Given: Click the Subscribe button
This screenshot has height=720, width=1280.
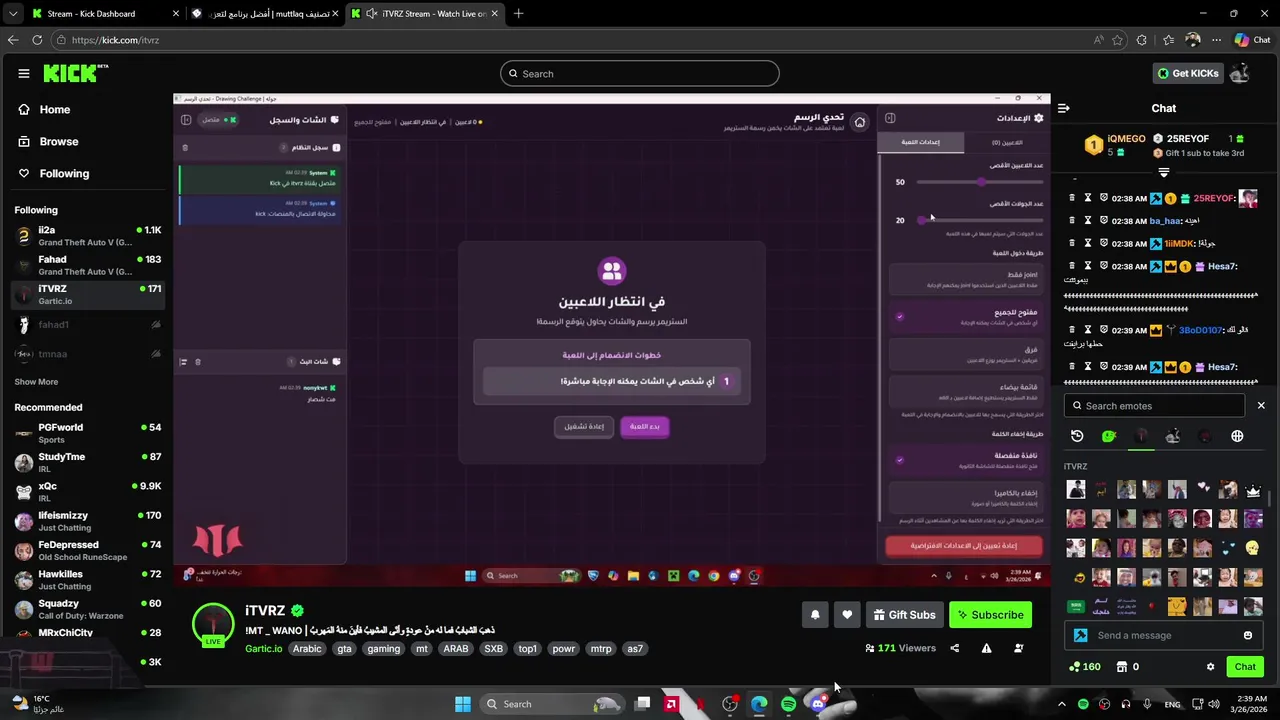Looking at the screenshot, I should 991,615.
